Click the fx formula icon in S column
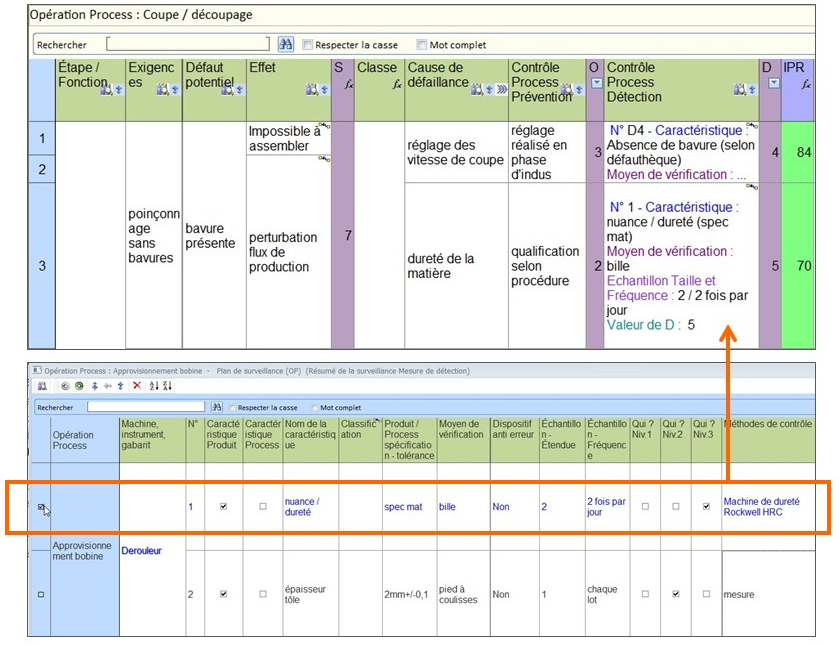The image size is (840, 645). click(349, 84)
